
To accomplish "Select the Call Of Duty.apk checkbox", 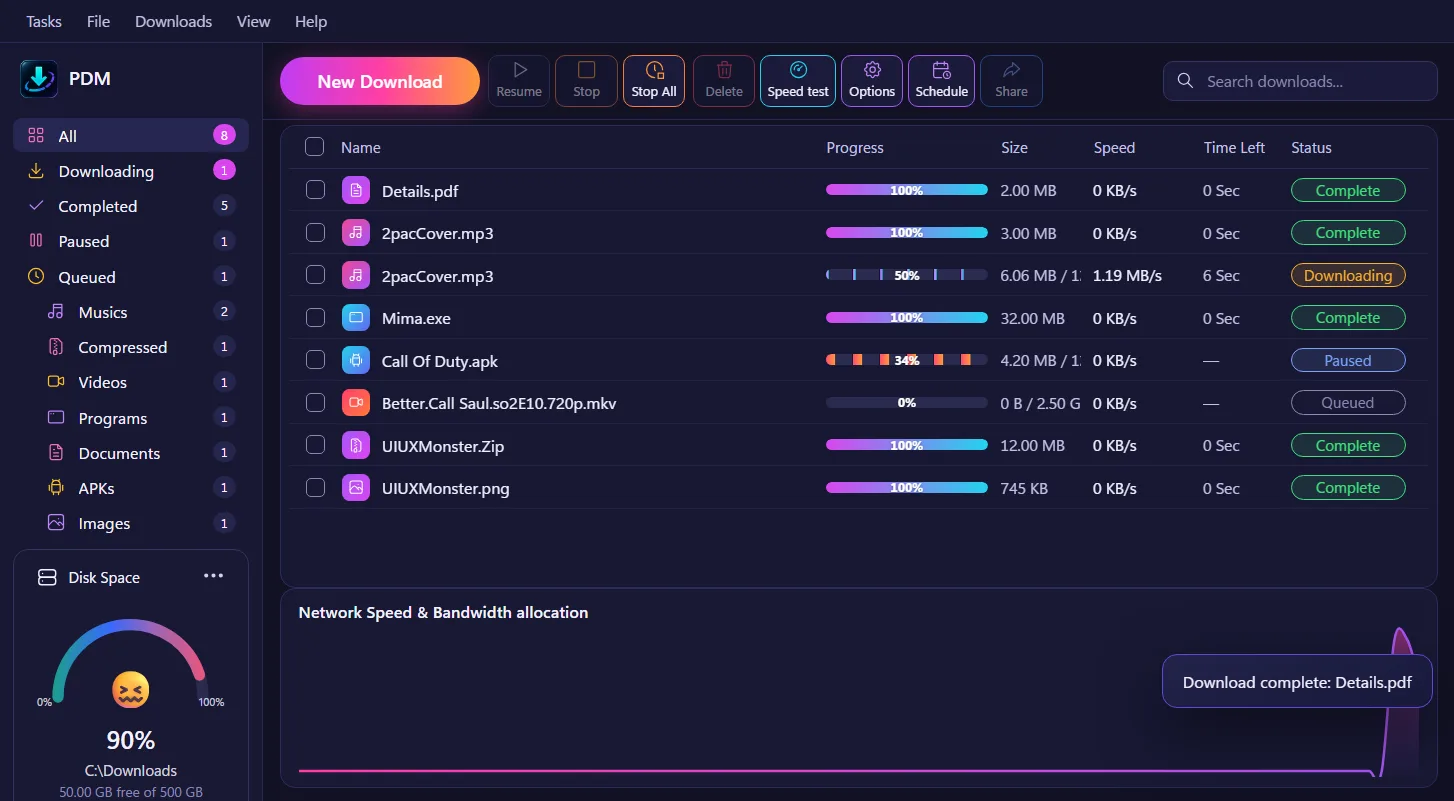I will point(315,360).
